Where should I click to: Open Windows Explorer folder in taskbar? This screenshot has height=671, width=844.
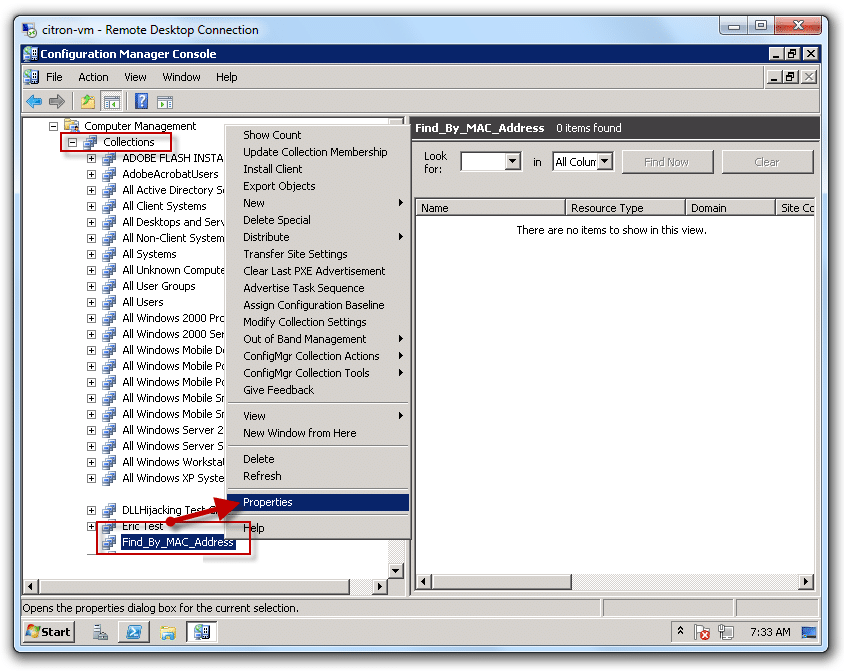pos(168,631)
